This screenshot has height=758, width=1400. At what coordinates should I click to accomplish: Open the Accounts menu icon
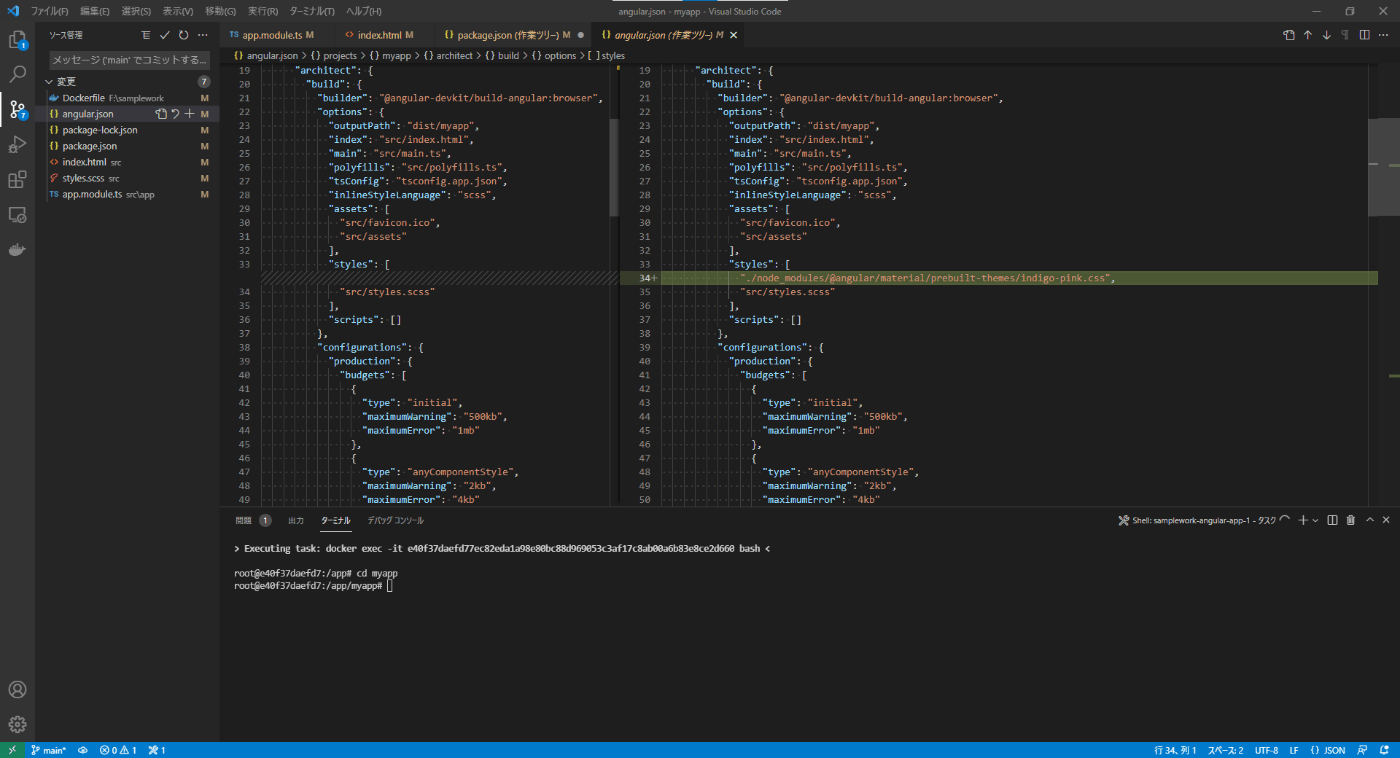(x=17, y=690)
